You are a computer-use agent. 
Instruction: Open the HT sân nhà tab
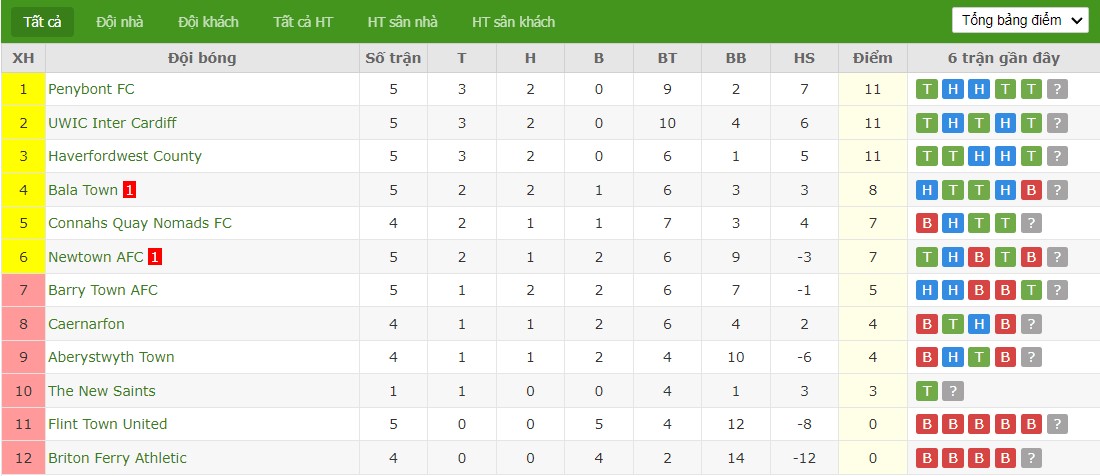[403, 22]
